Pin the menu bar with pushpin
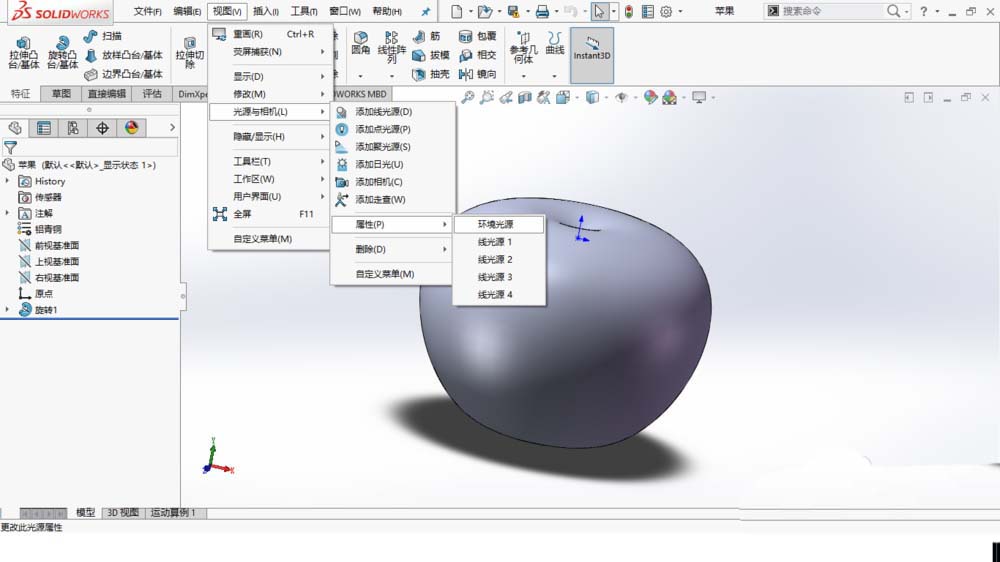 (426, 11)
